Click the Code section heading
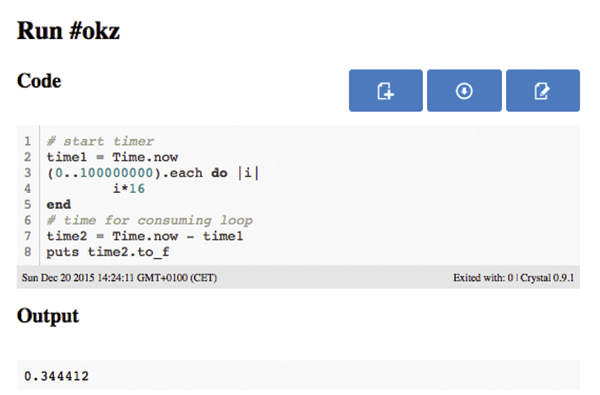 39,81
